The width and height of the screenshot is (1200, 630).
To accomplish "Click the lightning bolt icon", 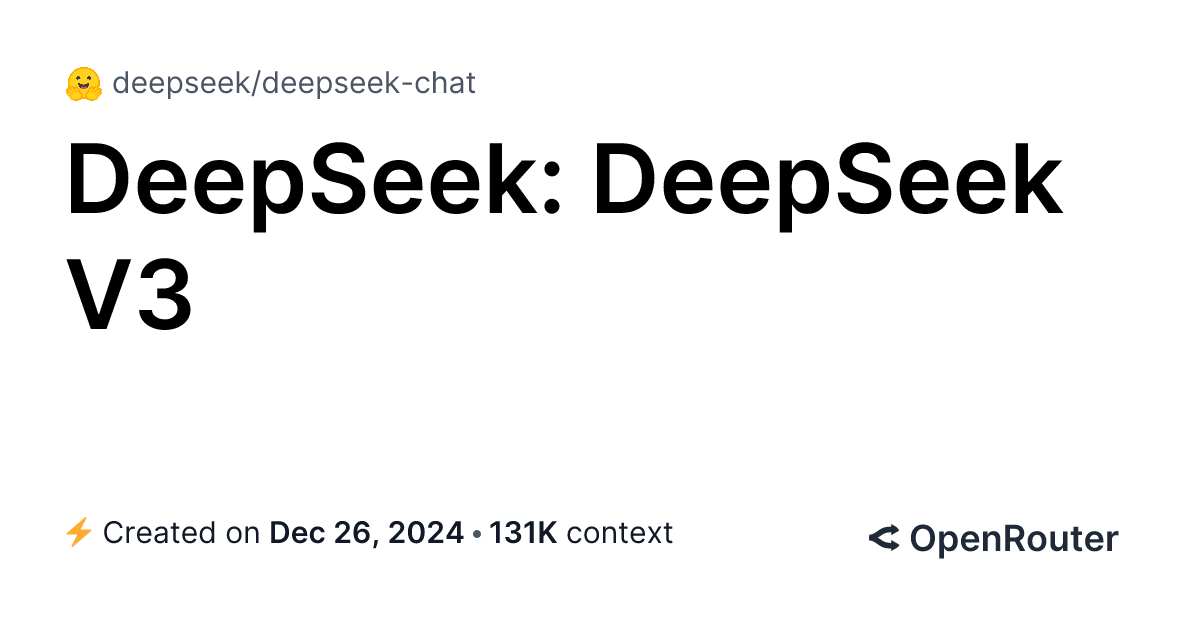I will click(78, 533).
